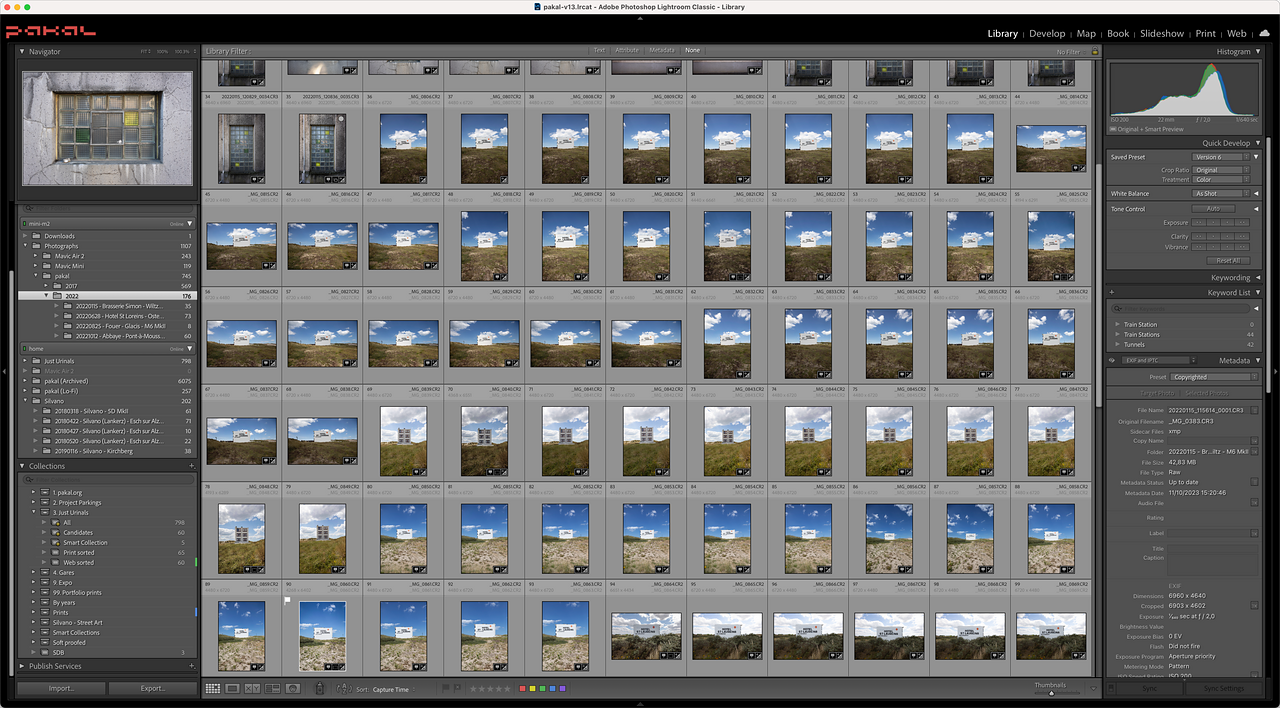Open Compare view (XY) icon
Screen dimensions: 1280x708
252,689
